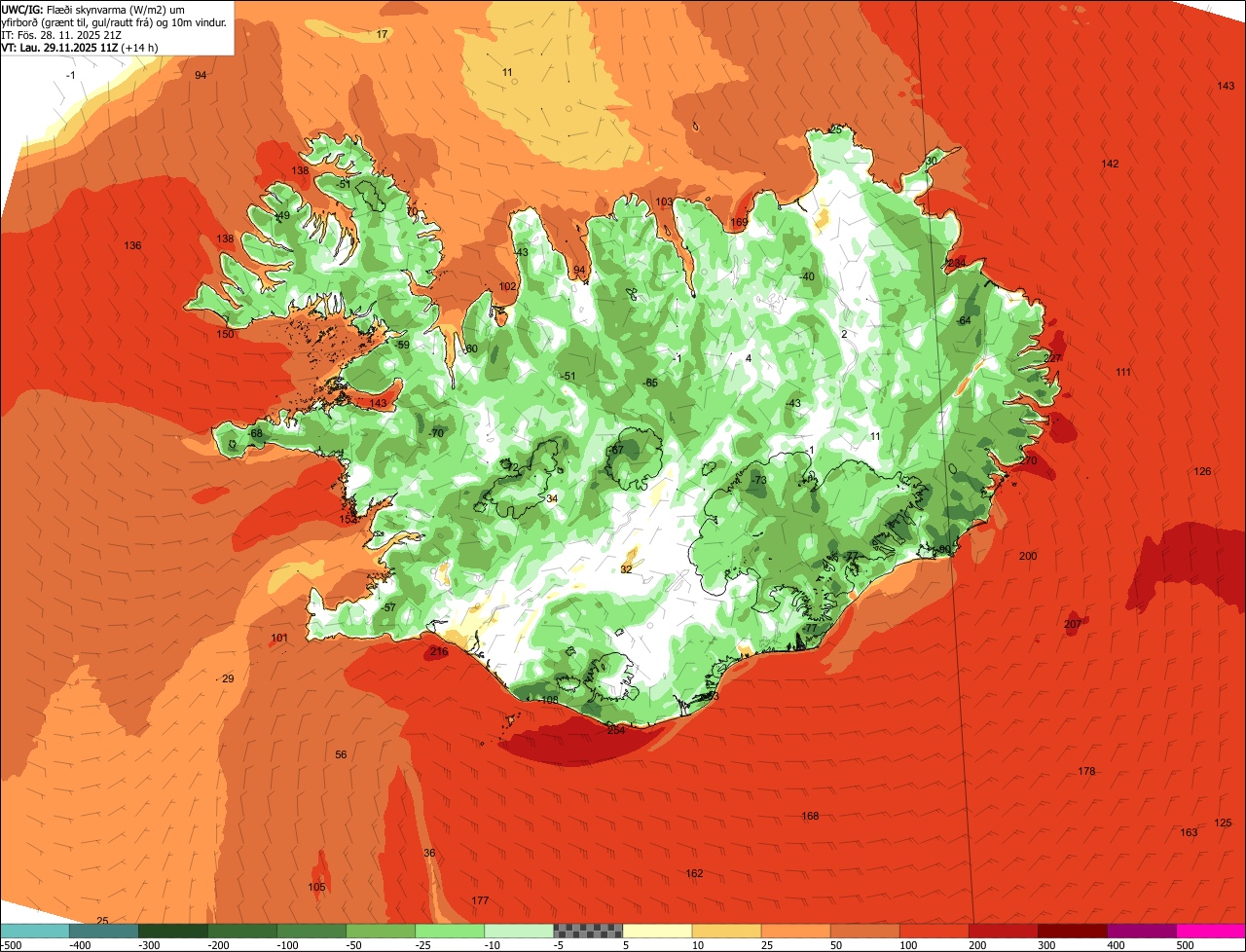Click the 103 value on the north coast
This screenshot has height=952, width=1246.
(664, 201)
